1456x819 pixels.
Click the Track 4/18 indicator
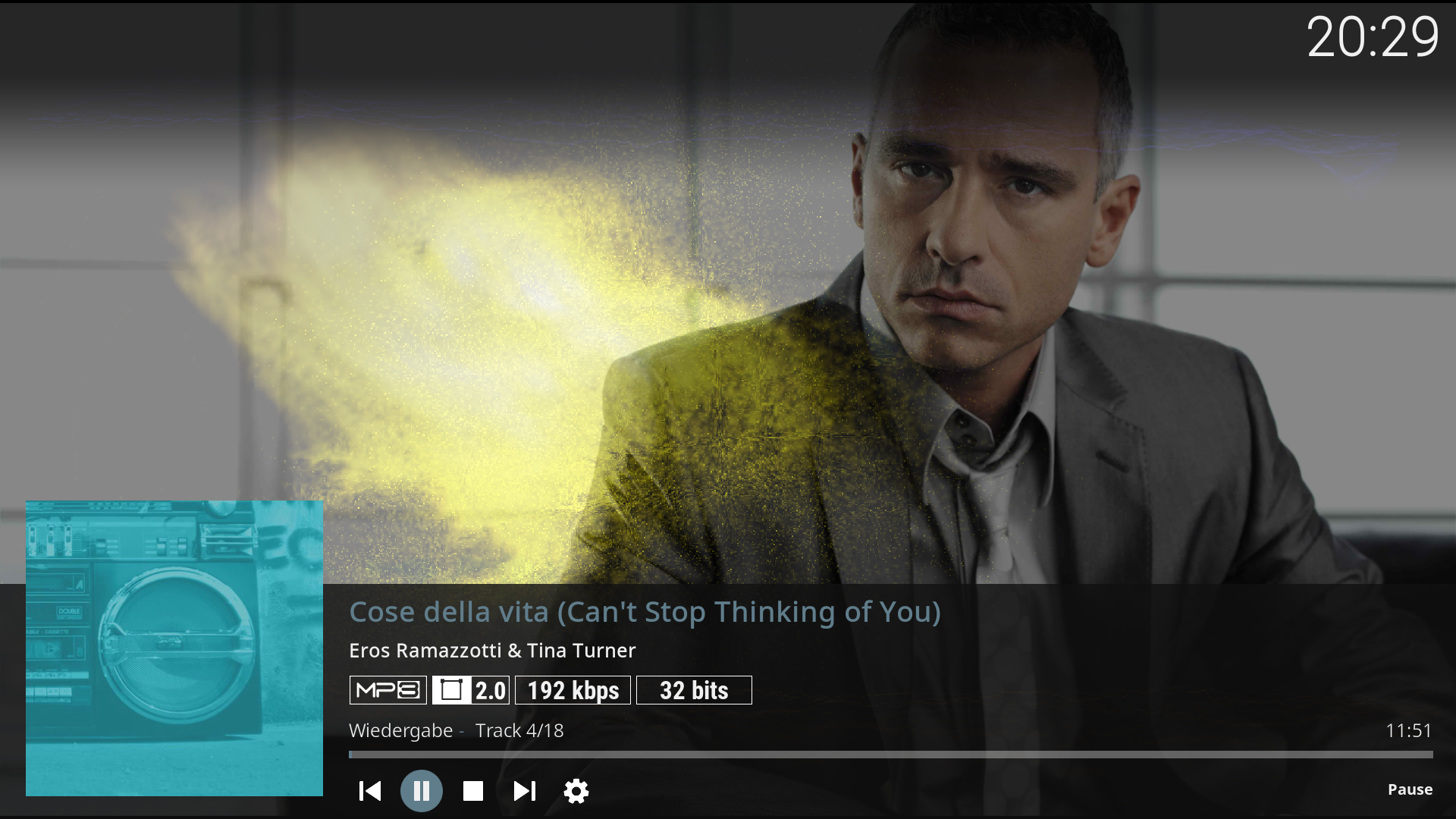coord(519,730)
